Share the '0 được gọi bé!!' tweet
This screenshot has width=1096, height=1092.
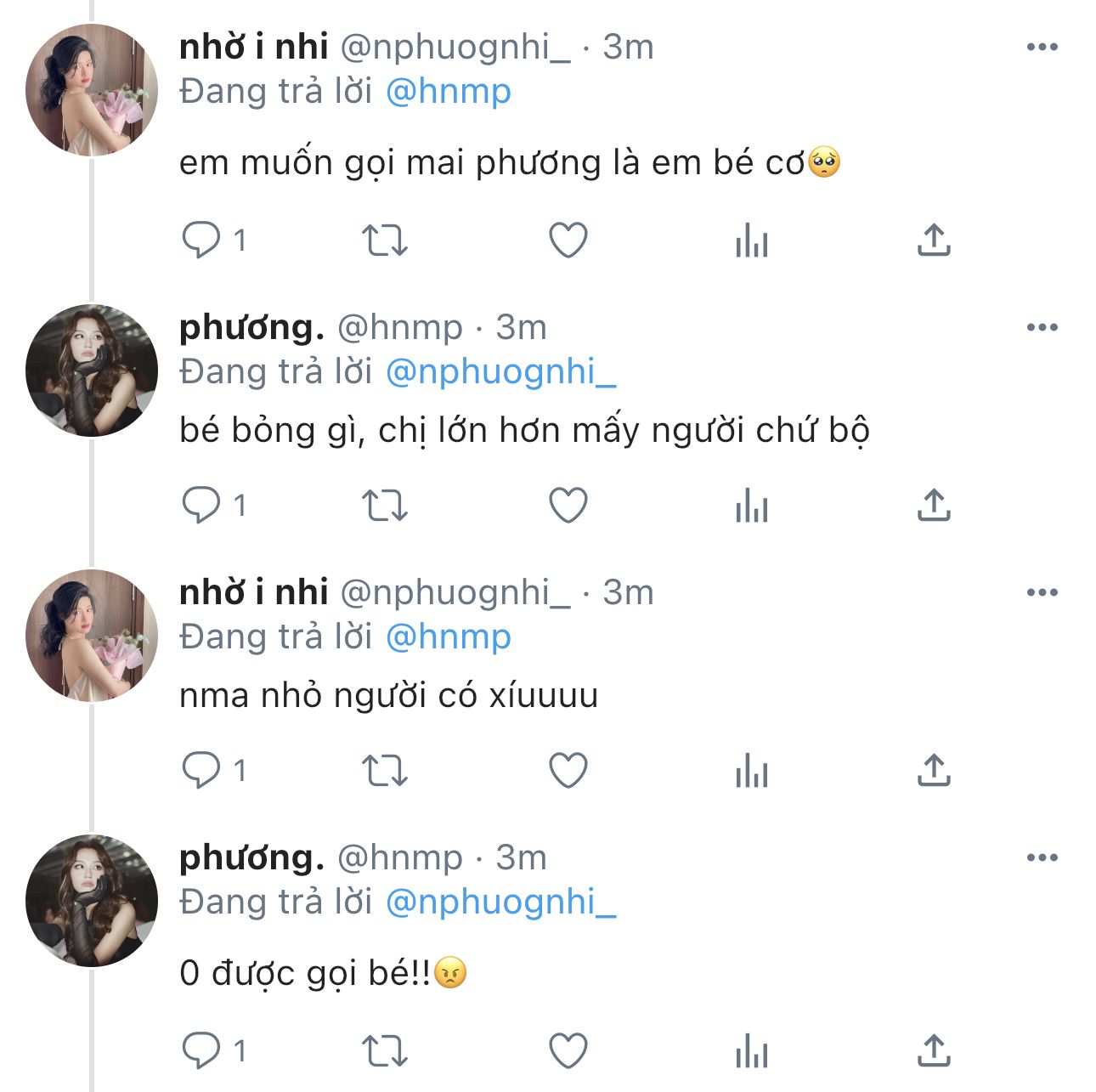click(934, 1051)
